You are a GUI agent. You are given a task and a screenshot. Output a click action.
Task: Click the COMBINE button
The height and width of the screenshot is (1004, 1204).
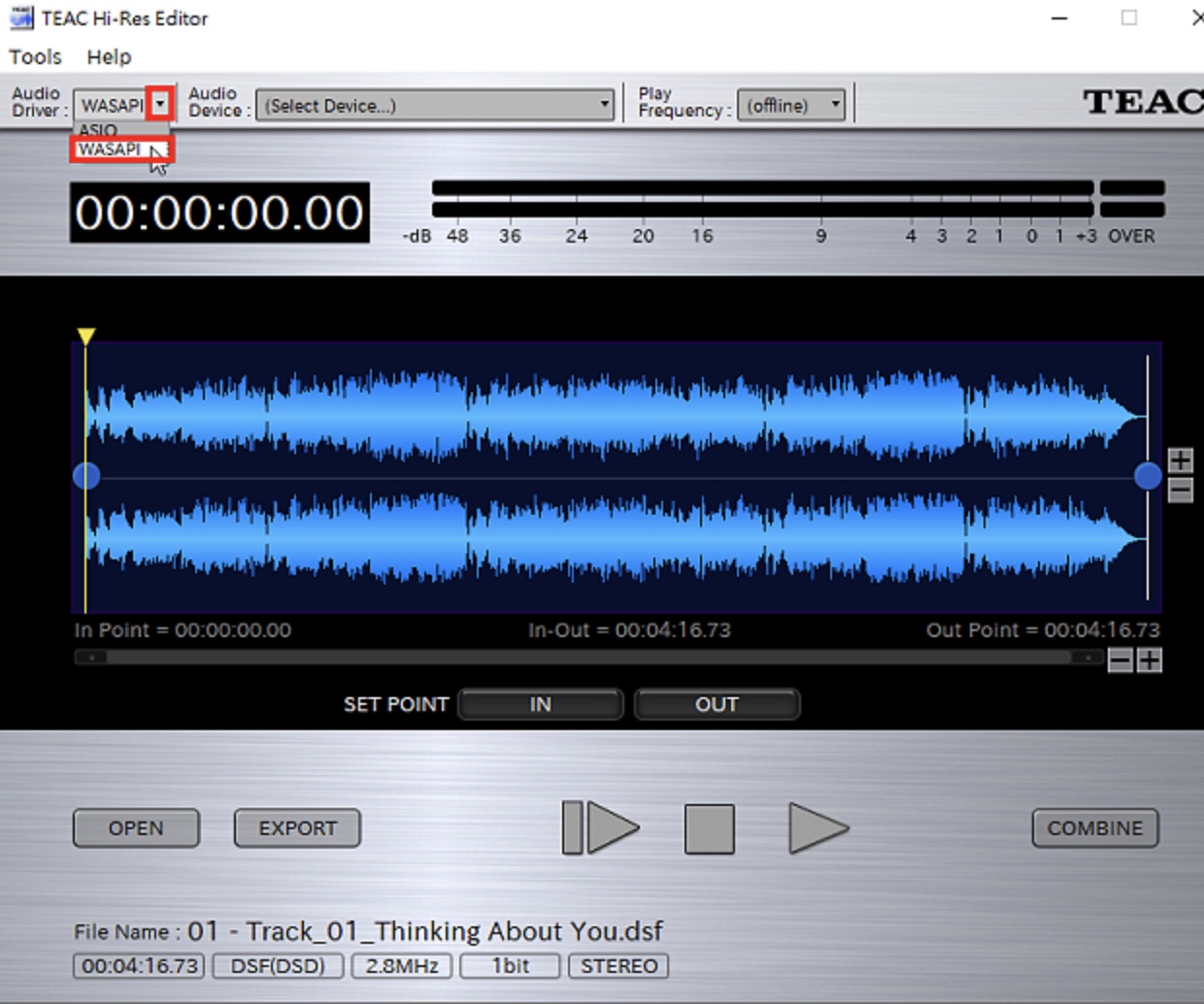pyautogui.click(x=1095, y=828)
